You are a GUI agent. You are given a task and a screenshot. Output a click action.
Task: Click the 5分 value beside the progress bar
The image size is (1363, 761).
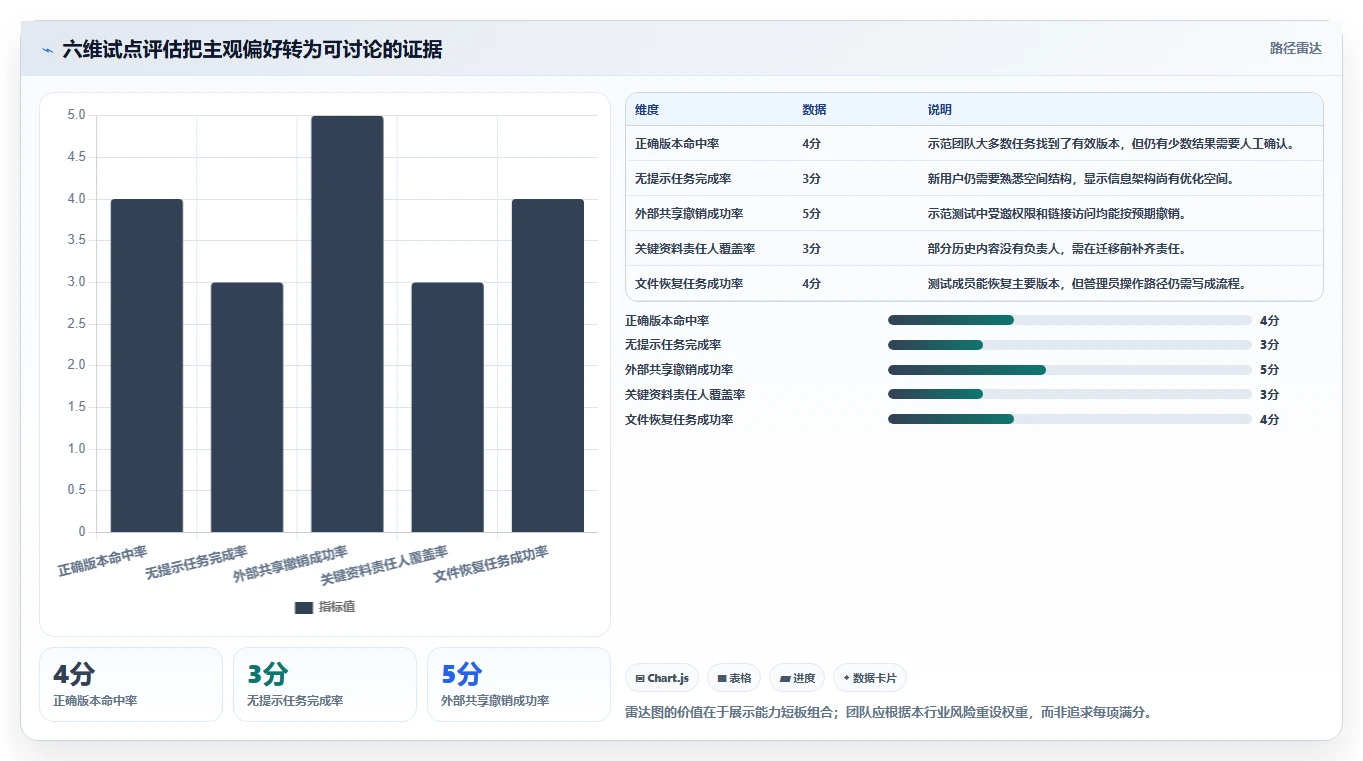(x=1269, y=370)
